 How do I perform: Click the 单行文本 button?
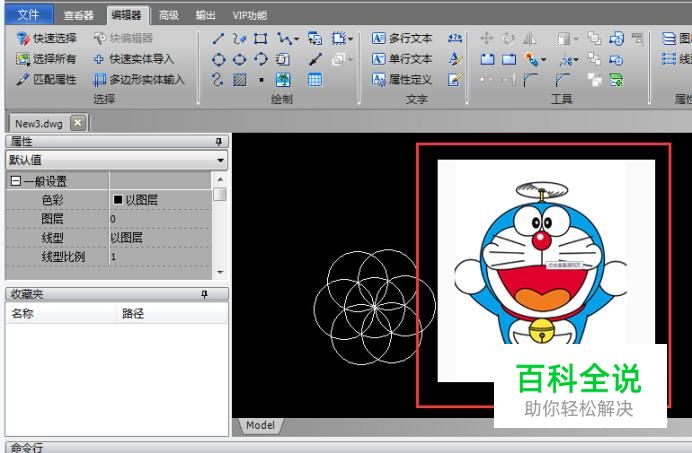click(x=402, y=59)
